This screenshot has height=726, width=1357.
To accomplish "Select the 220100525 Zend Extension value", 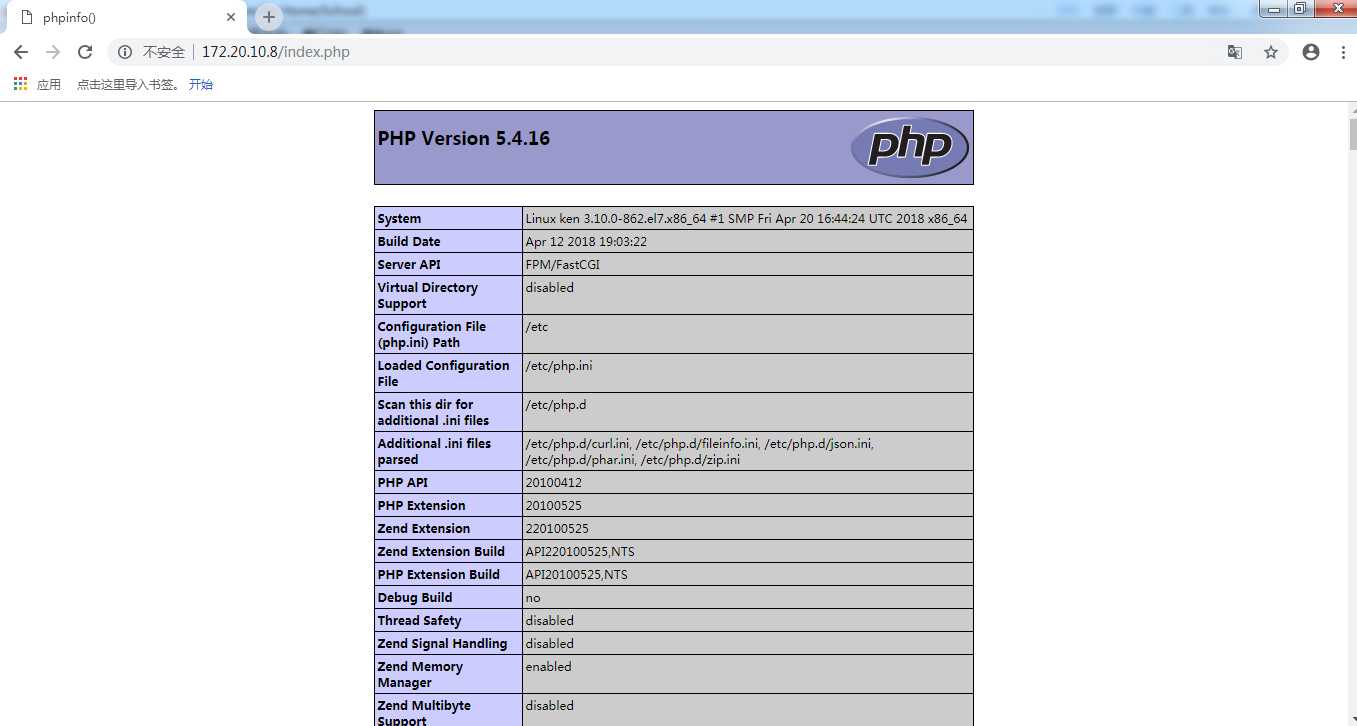I will 557,529.
